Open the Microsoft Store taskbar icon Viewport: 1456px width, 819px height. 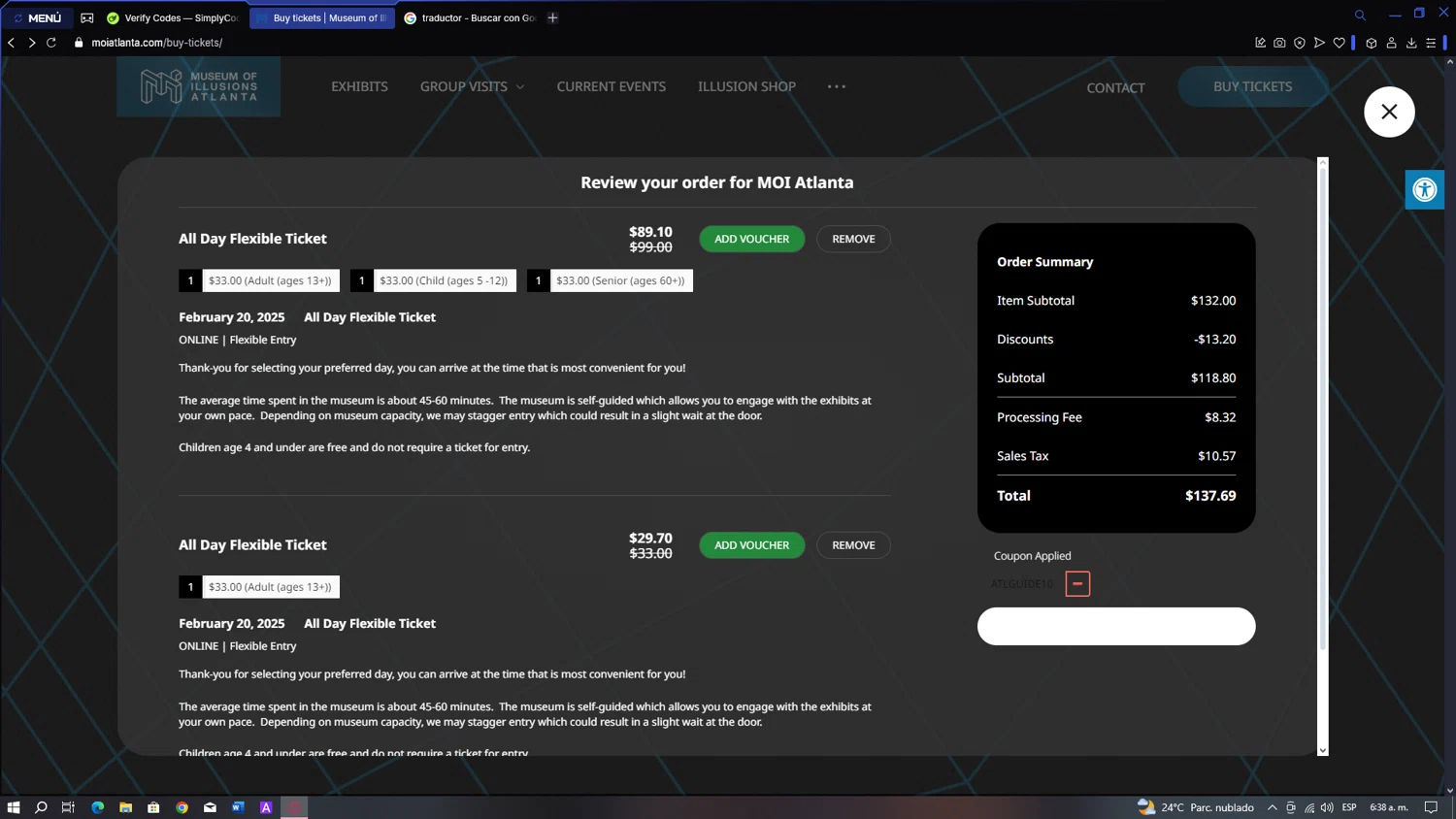click(x=153, y=807)
